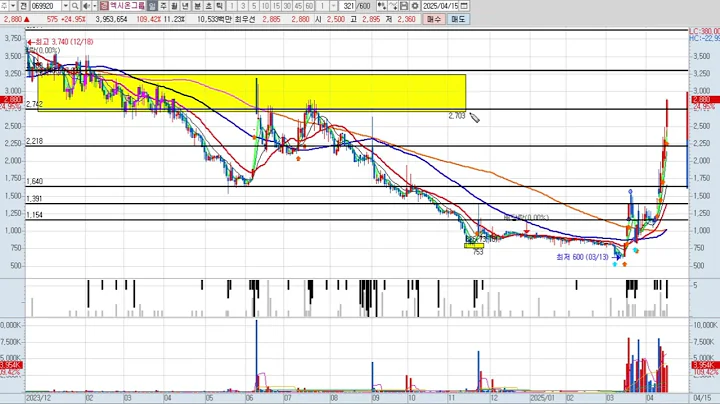Viewport: 720px width, 404px height.
Task: Click the line drawing tool icon
Action: (393, 6)
